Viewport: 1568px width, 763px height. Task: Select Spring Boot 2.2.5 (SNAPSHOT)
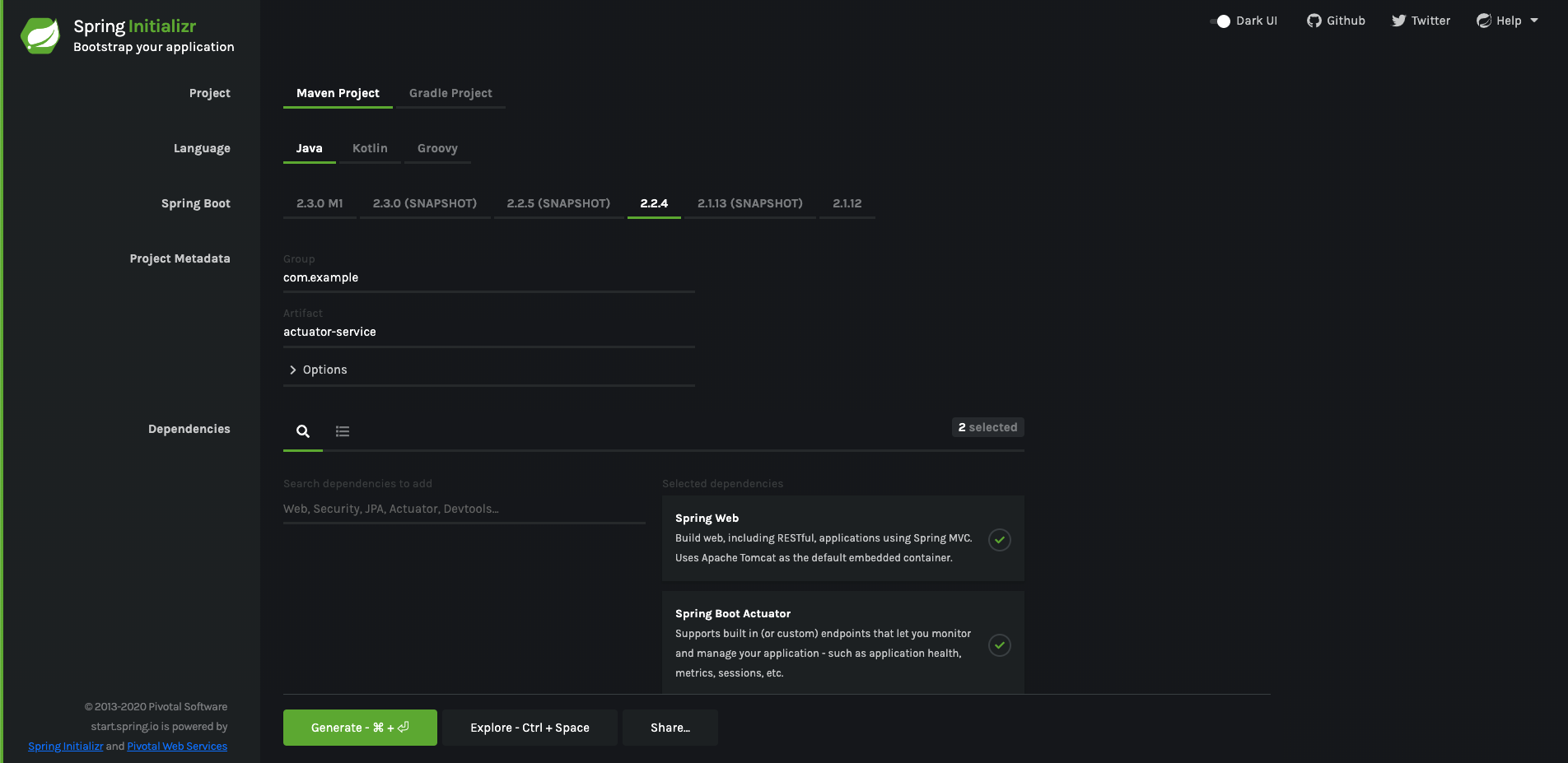[558, 203]
